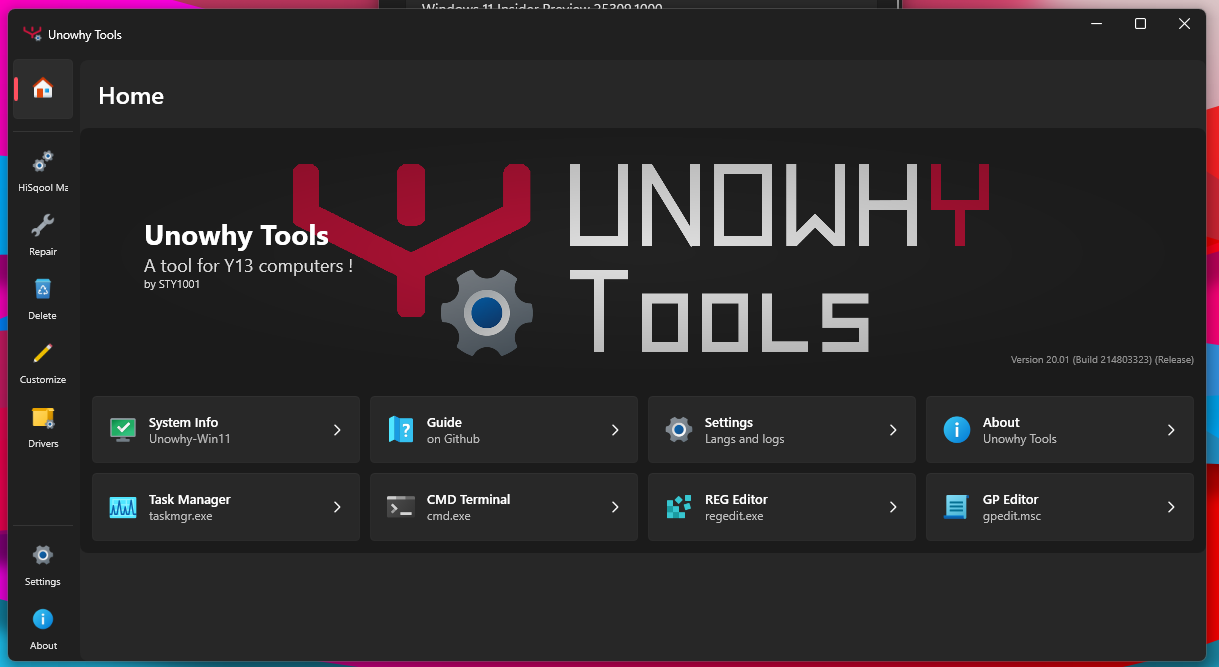Expand Task Manager card chevron
1219x667 pixels.
[337, 507]
